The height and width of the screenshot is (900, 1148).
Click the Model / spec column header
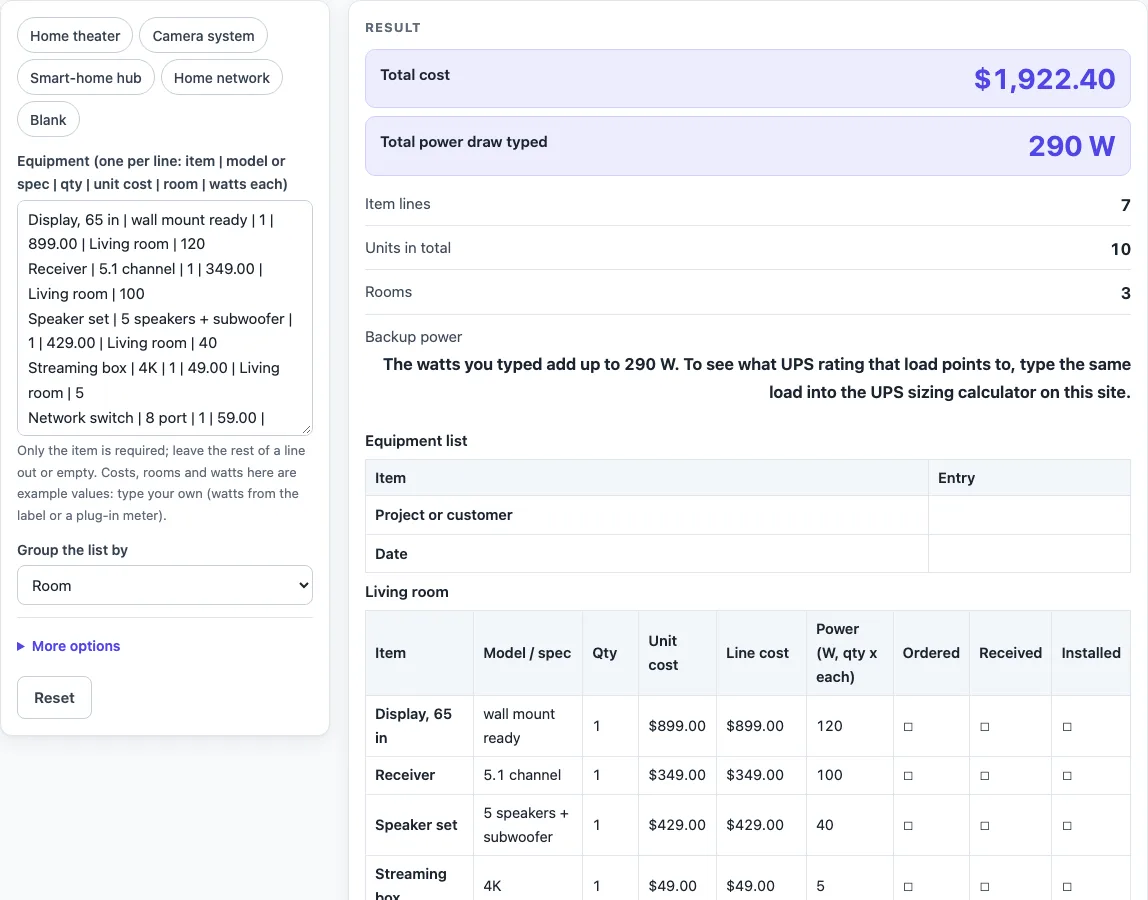(527, 652)
